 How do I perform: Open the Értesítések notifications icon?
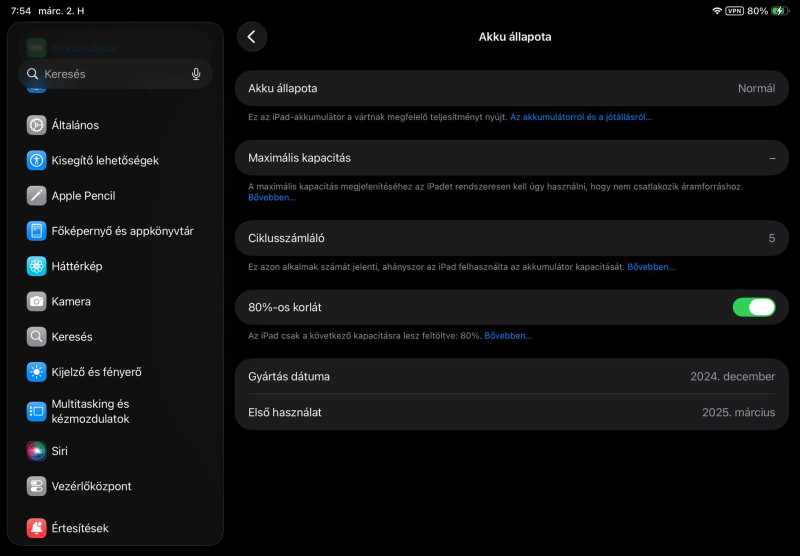(x=37, y=528)
